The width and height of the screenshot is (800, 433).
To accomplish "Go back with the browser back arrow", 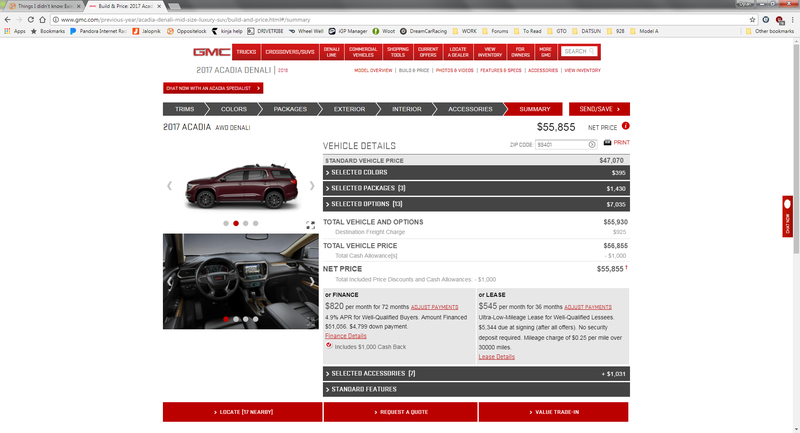I will [x=7, y=19].
